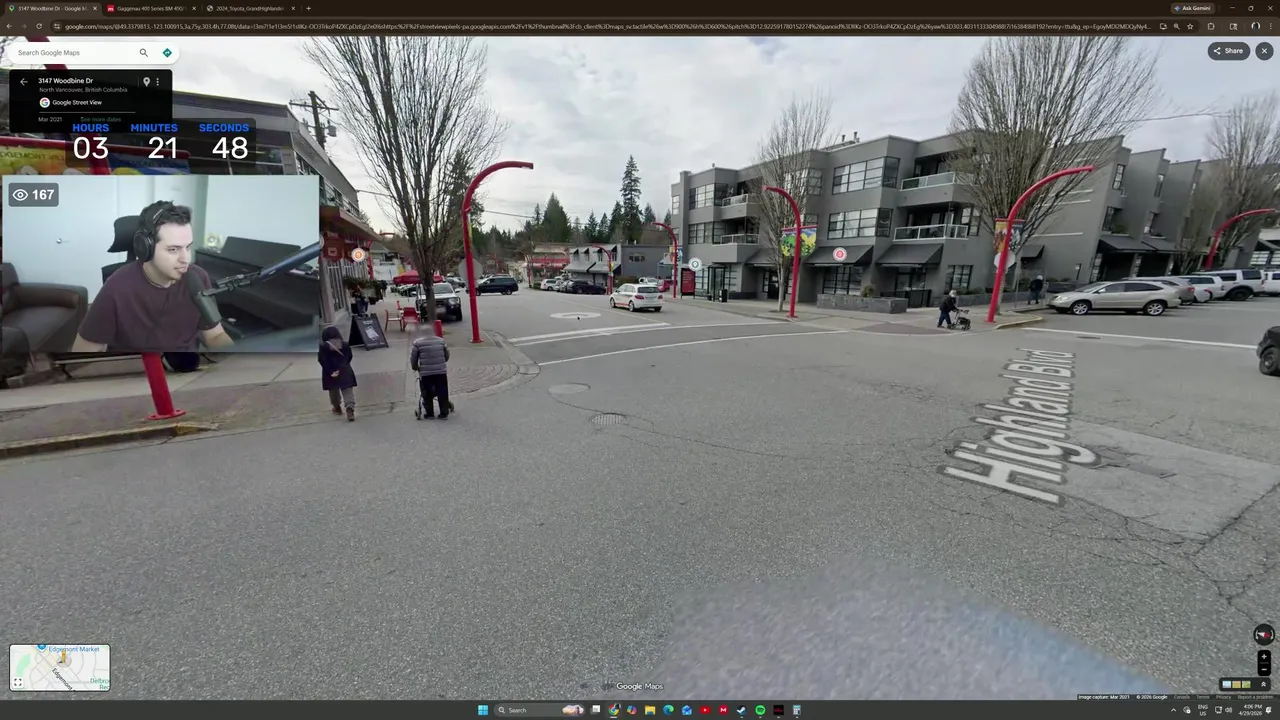Open the three-dot options beside address
This screenshot has height=720, width=1280.
click(157, 82)
